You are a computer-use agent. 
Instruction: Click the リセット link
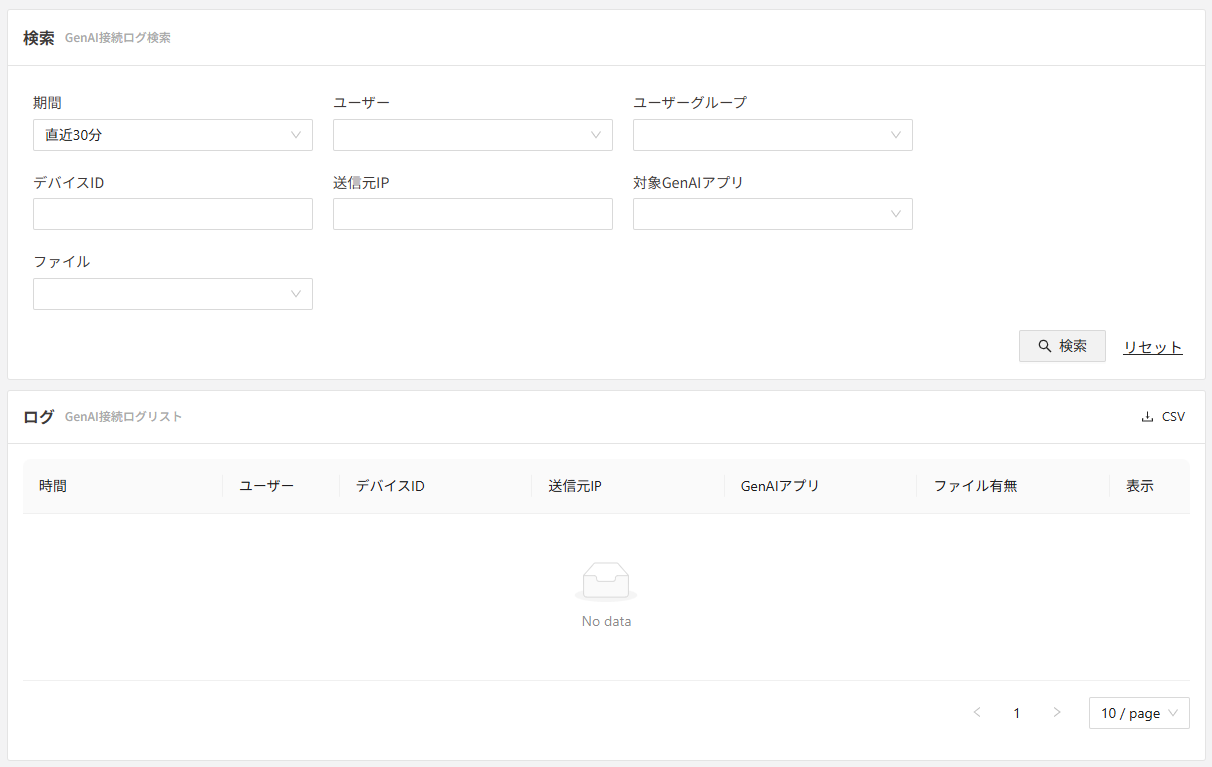coord(1152,347)
